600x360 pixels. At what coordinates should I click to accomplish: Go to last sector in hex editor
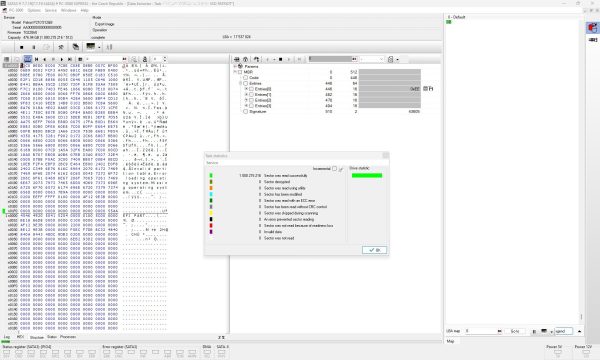pos(70,59)
